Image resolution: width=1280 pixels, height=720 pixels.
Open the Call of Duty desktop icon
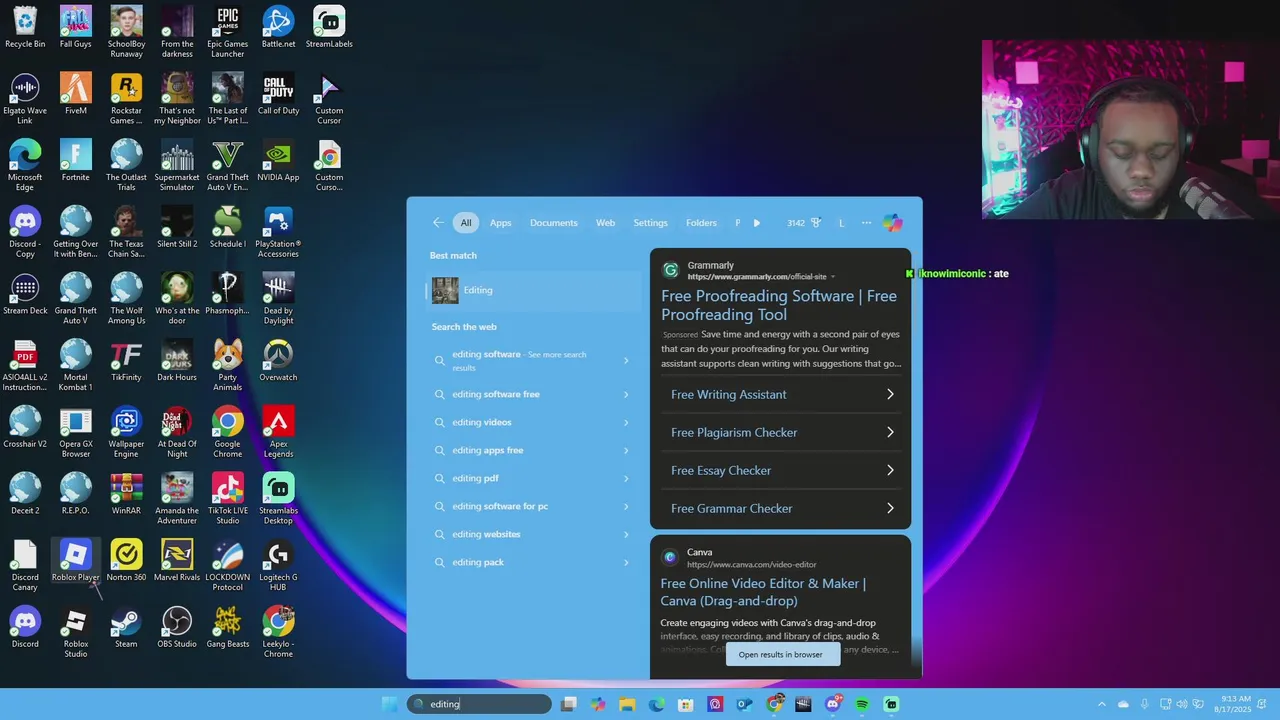(x=278, y=94)
